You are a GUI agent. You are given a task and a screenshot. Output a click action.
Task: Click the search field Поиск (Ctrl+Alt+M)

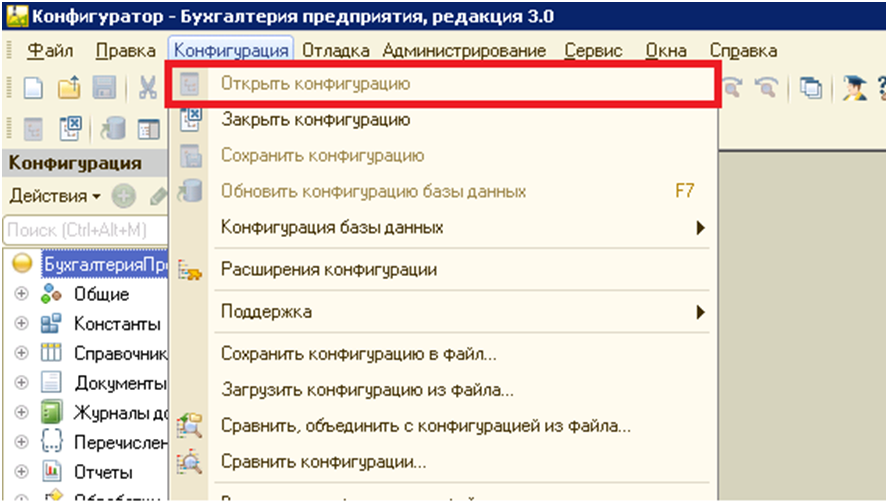(86, 230)
